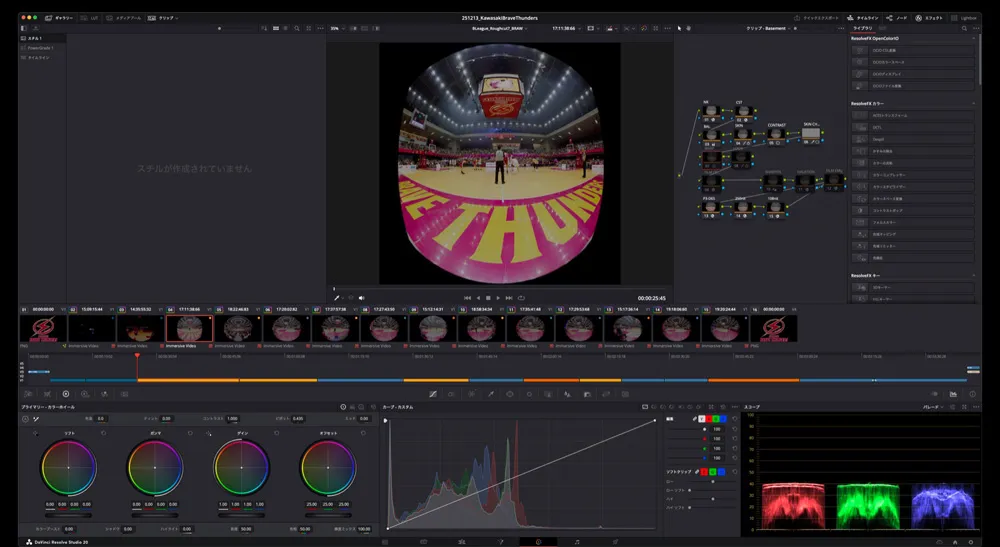
Task: Reset the Gain (ゲイン) color wheel
Action: coord(276,434)
